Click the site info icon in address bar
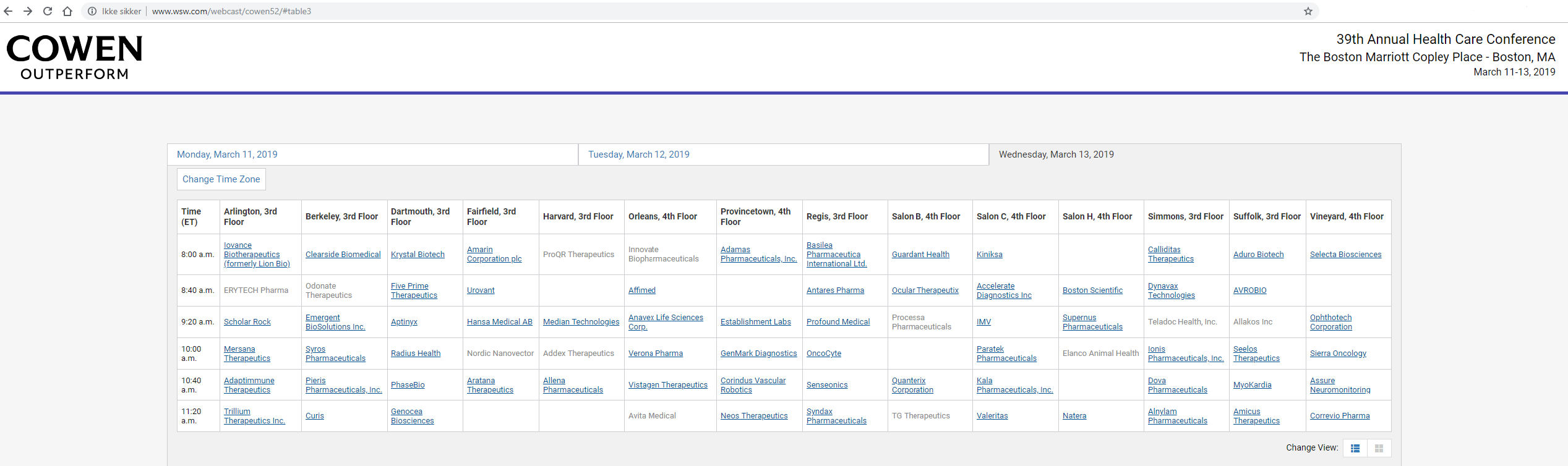The width and height of the screenshot is (1568, 466). [x=92, y=11]
